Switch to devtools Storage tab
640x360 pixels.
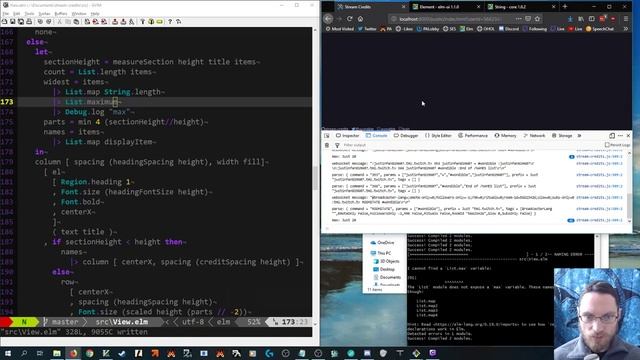coord(562,136)
